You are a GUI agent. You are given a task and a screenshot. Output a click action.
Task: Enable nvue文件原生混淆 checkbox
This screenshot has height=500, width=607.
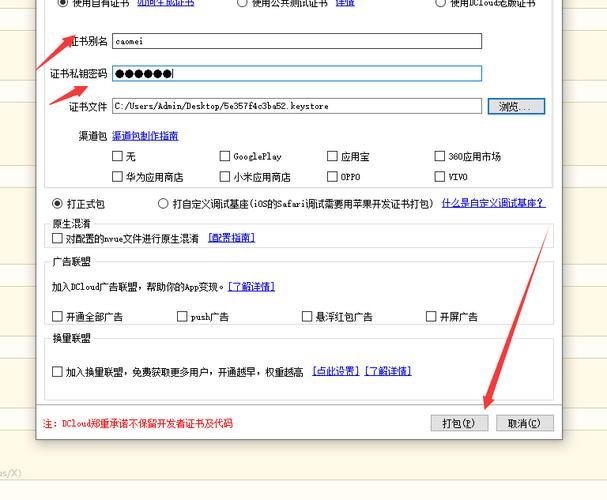[57, 238]
